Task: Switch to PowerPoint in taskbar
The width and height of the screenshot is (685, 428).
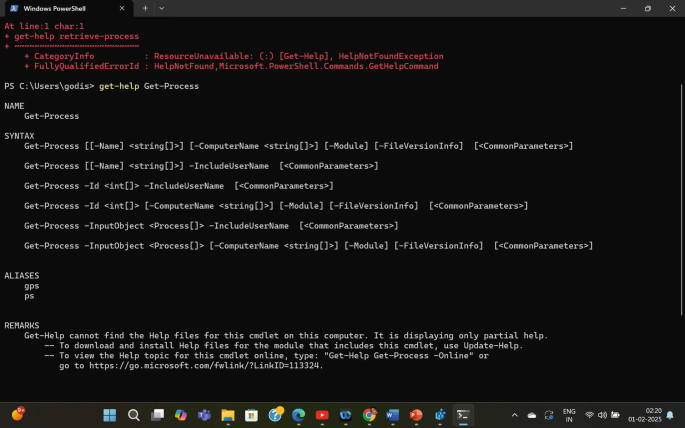Action: (416, 415)
